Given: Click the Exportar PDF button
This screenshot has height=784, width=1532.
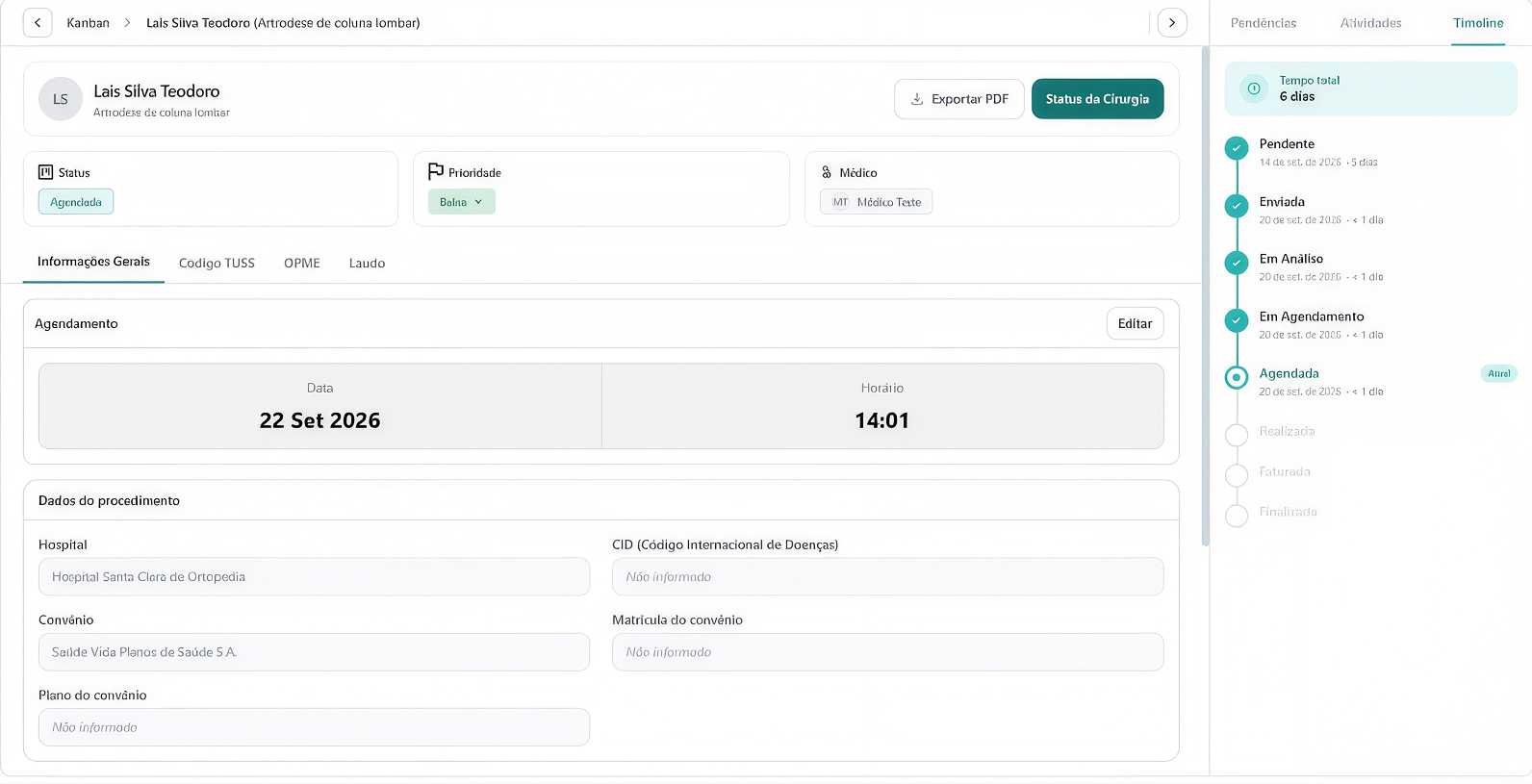Looking at the screenshot, I should pos(959,99).
